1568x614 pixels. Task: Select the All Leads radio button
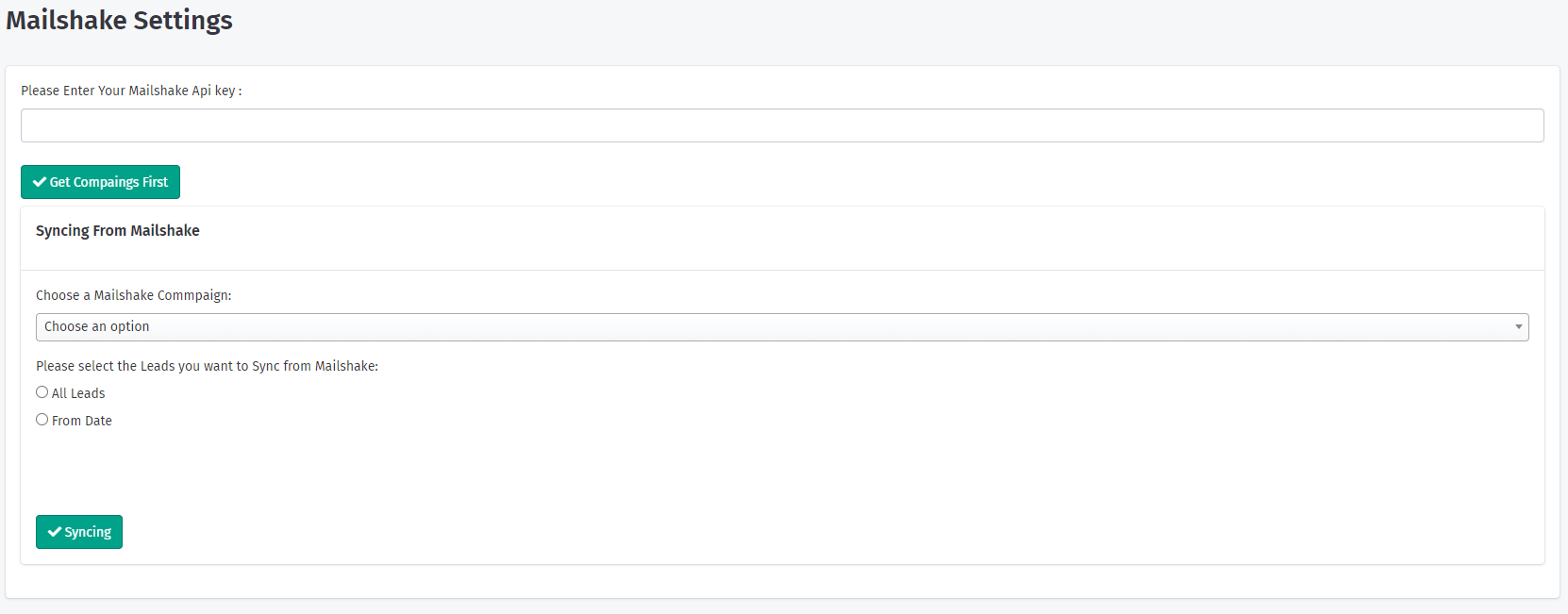[42, 392]
